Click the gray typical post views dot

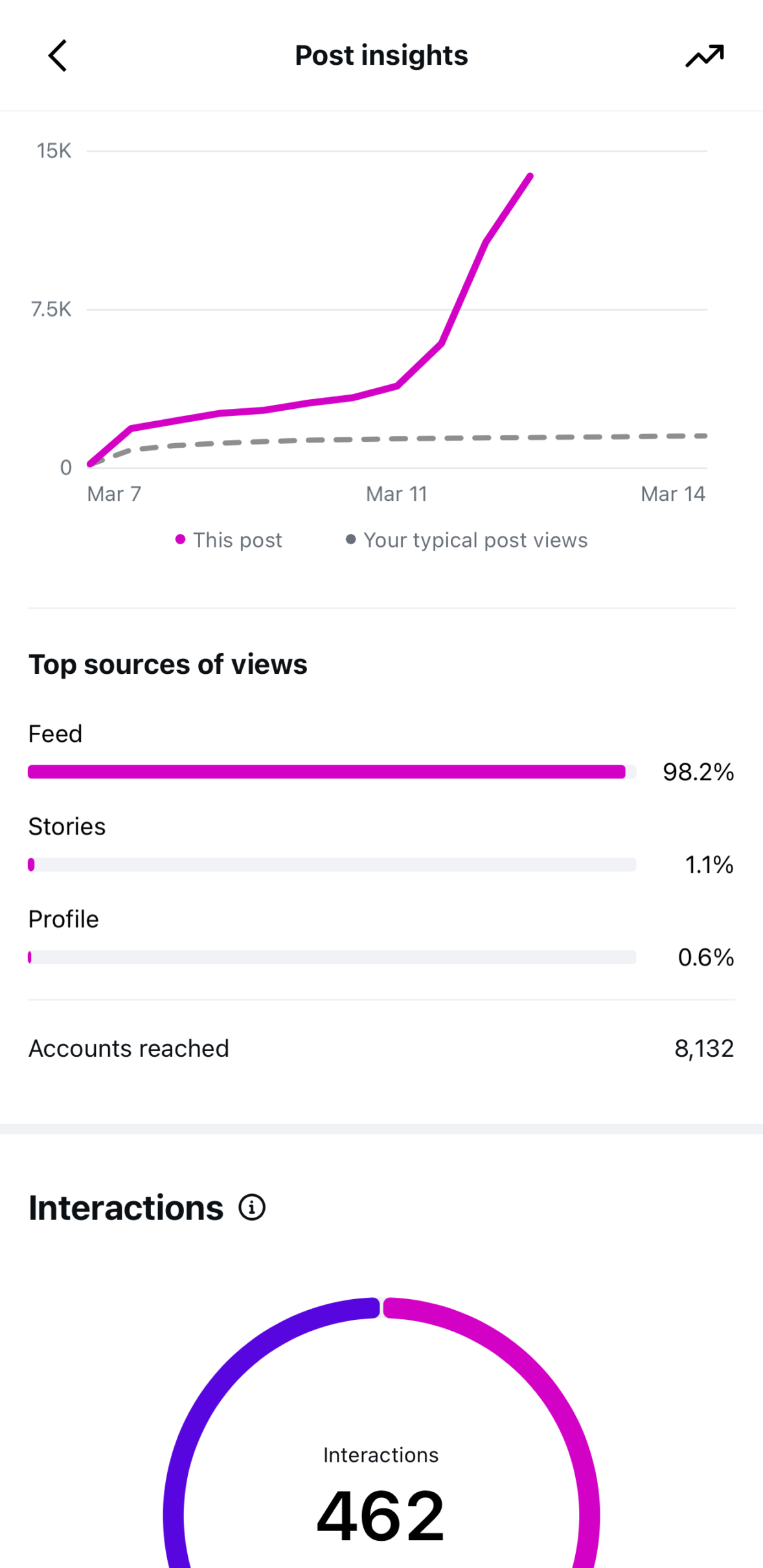[x=350, y=539]
